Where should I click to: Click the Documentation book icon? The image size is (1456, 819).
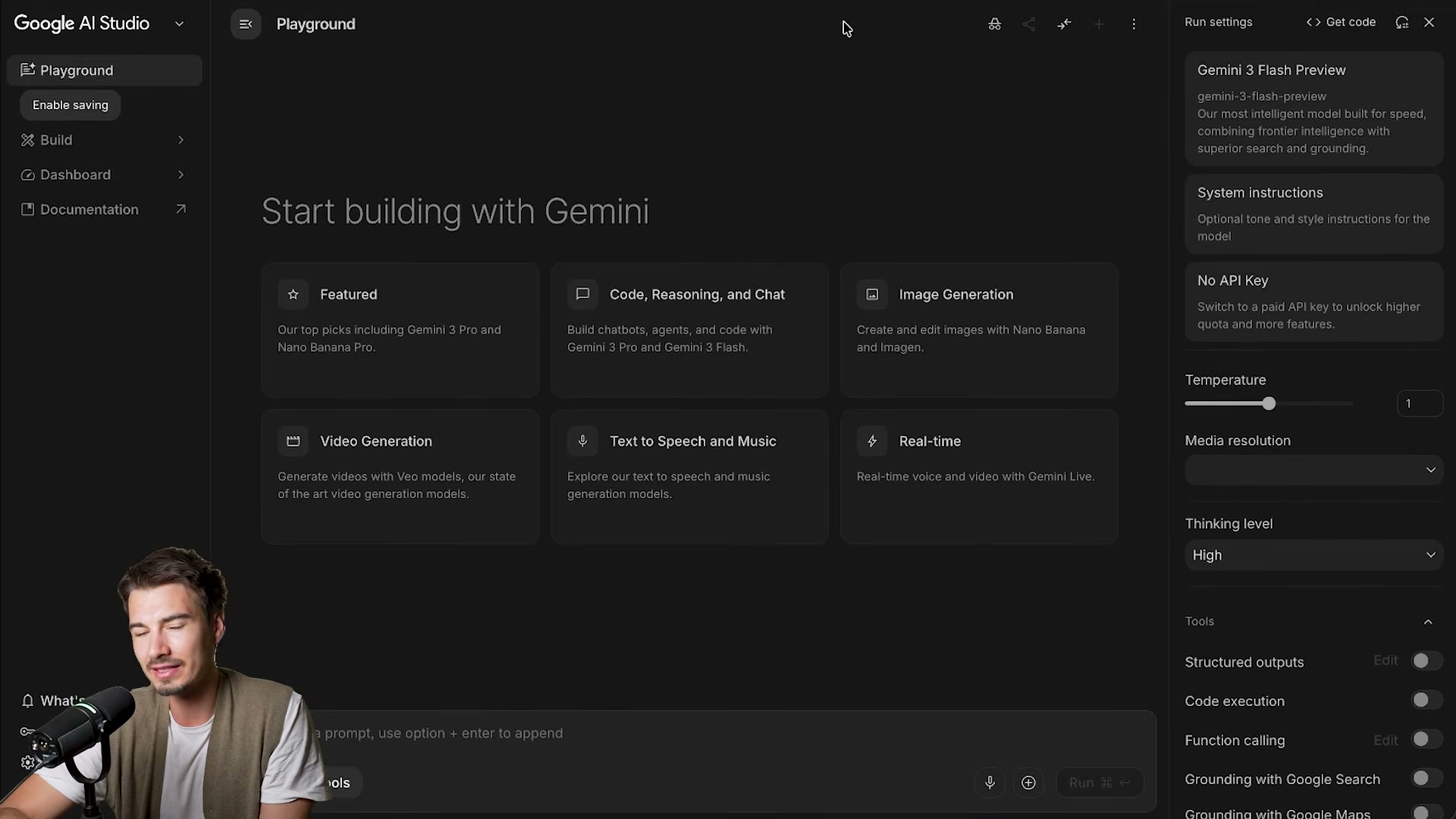click(x=28, y=209)
